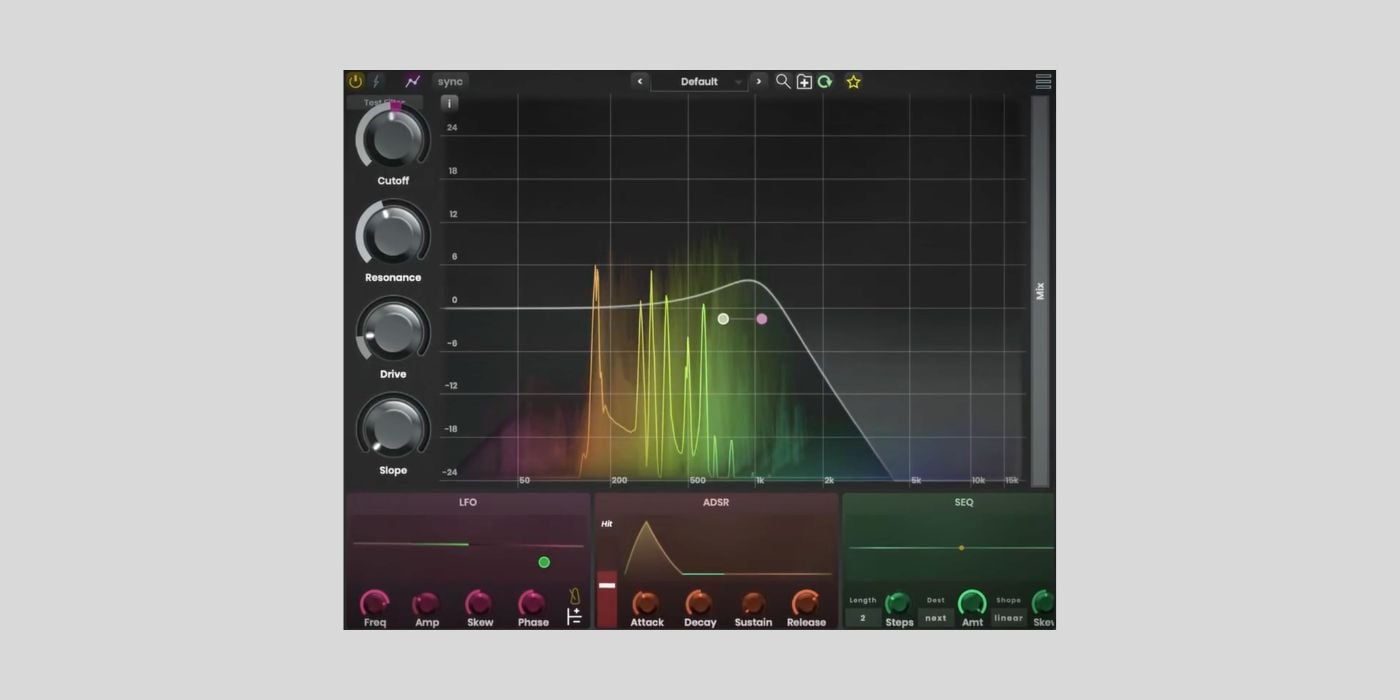Click the magnifier search presets icon
This screenshot has width=1400, height=700.
783,82
